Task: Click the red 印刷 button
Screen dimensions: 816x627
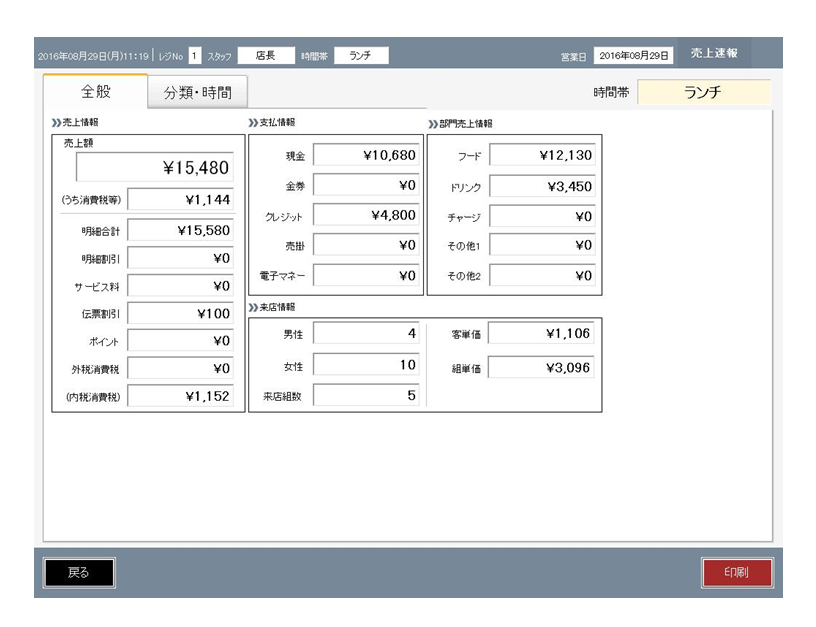Action: click(x=737, y=572)
